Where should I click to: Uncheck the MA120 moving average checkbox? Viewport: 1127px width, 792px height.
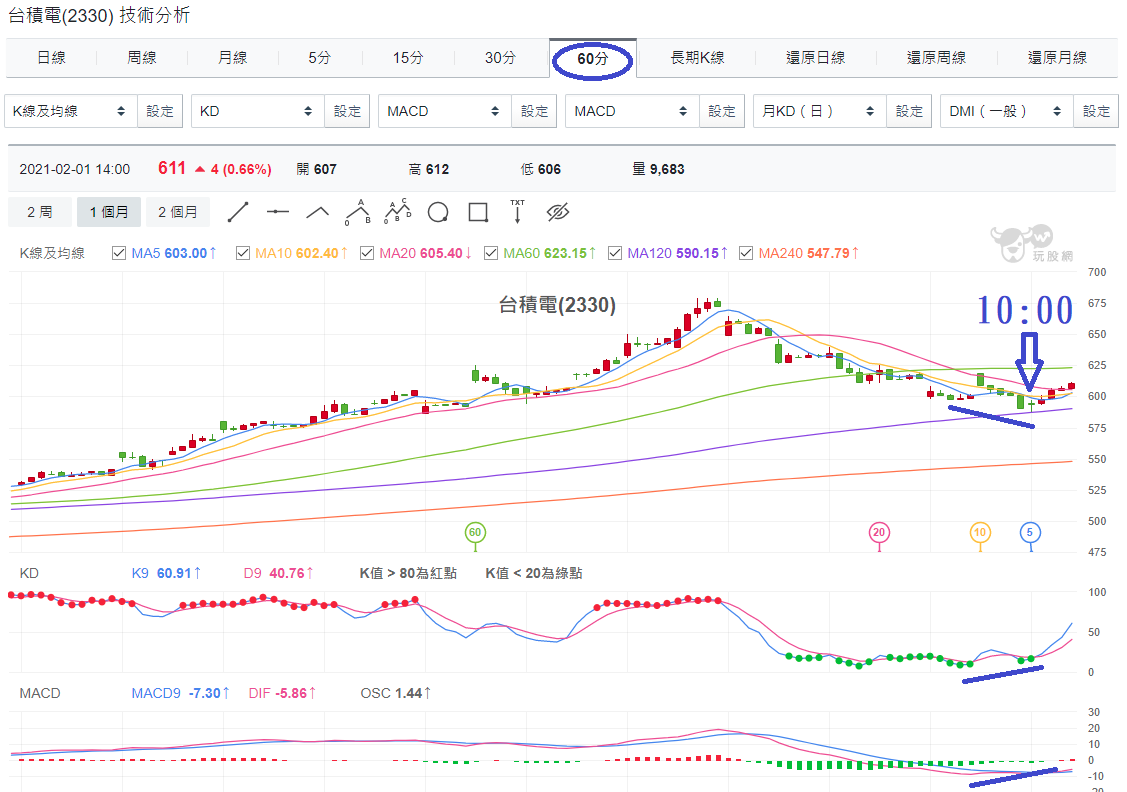coord(615,253)
